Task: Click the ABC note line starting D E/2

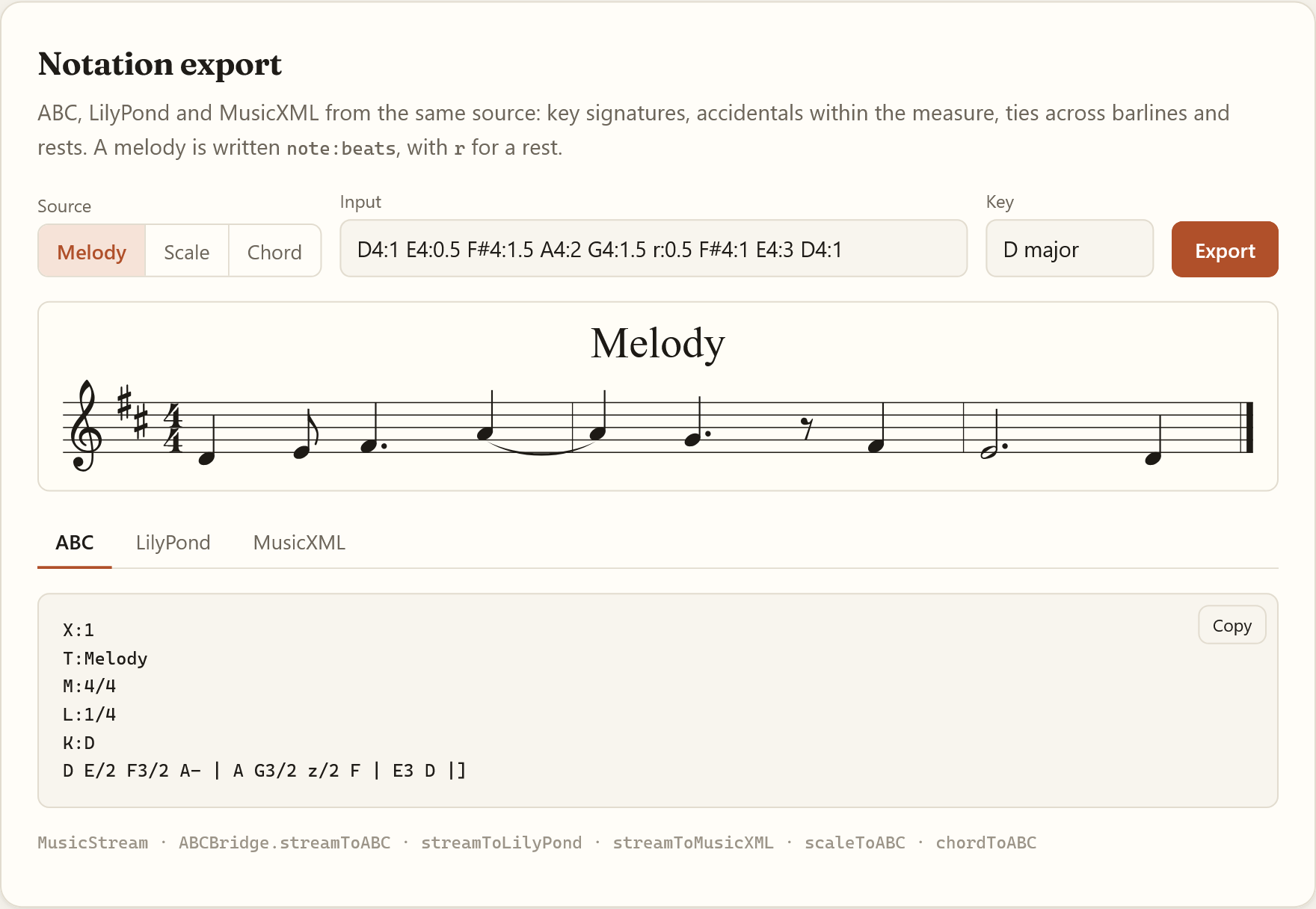Action: click(x=265, y=771)
